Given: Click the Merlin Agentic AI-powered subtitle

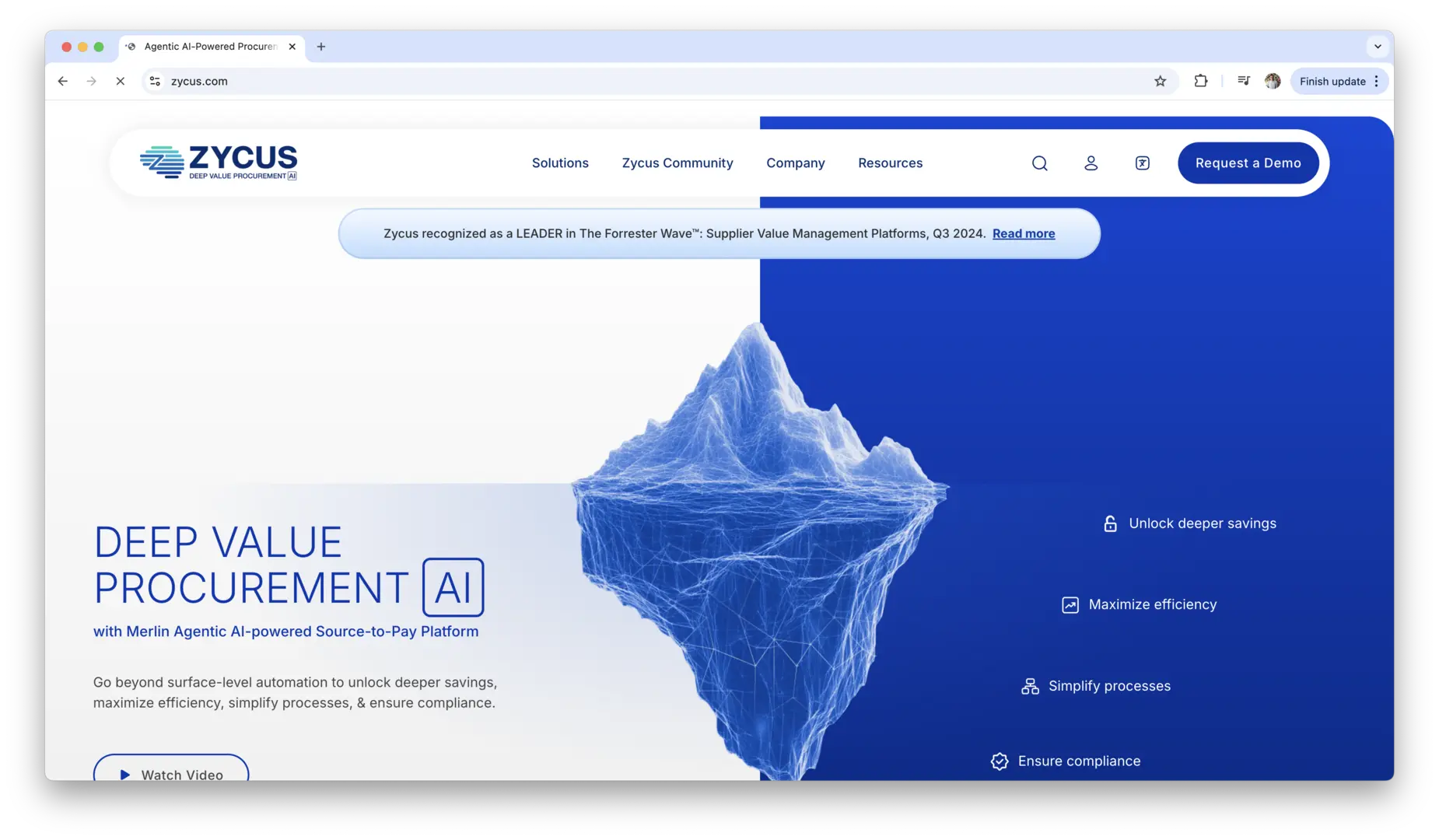Looking at the screenshot, I should pos(286,632).
